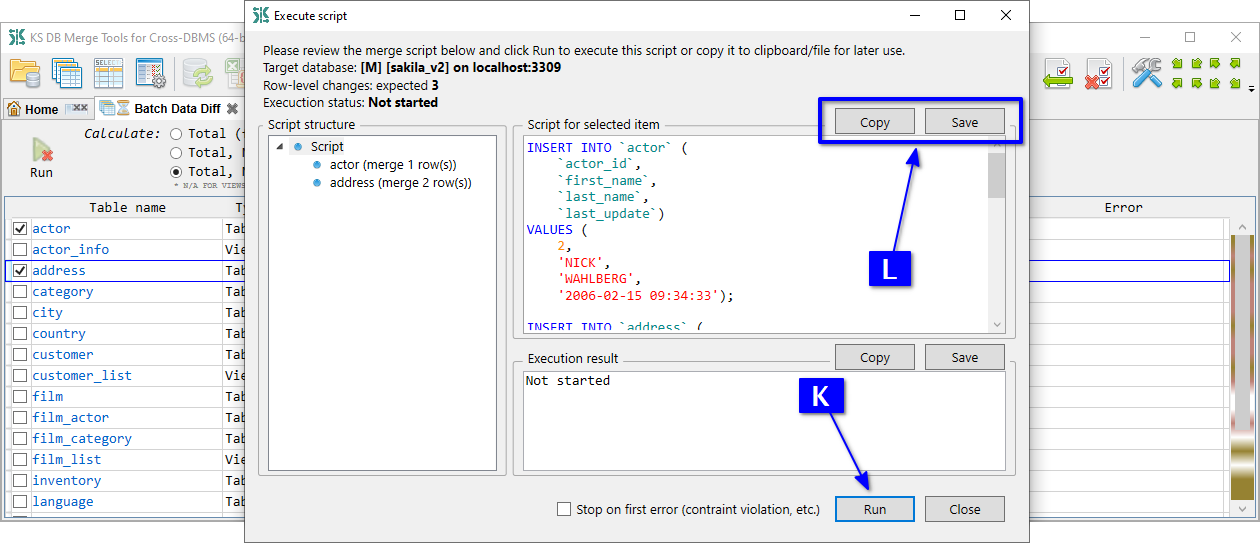Switch to the Home tab
Screen dimensions: 1260x543
41,109
